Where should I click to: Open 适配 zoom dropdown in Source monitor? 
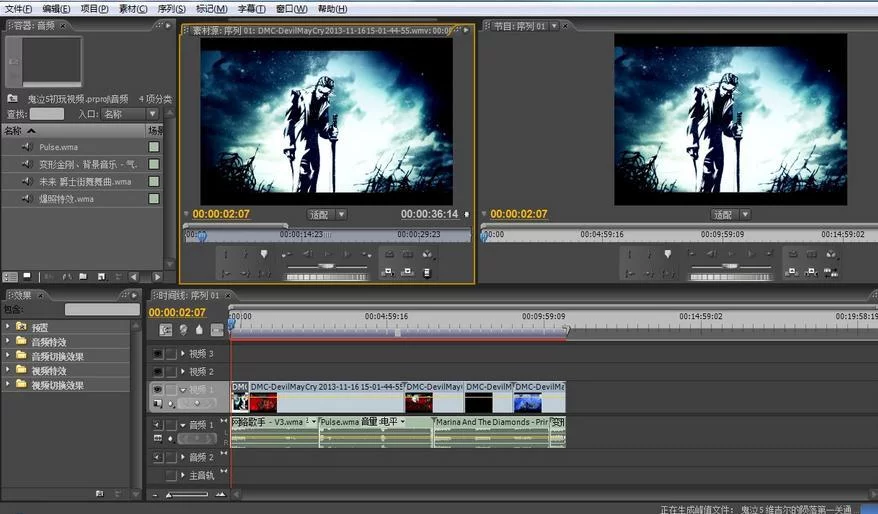click(328, 214)
